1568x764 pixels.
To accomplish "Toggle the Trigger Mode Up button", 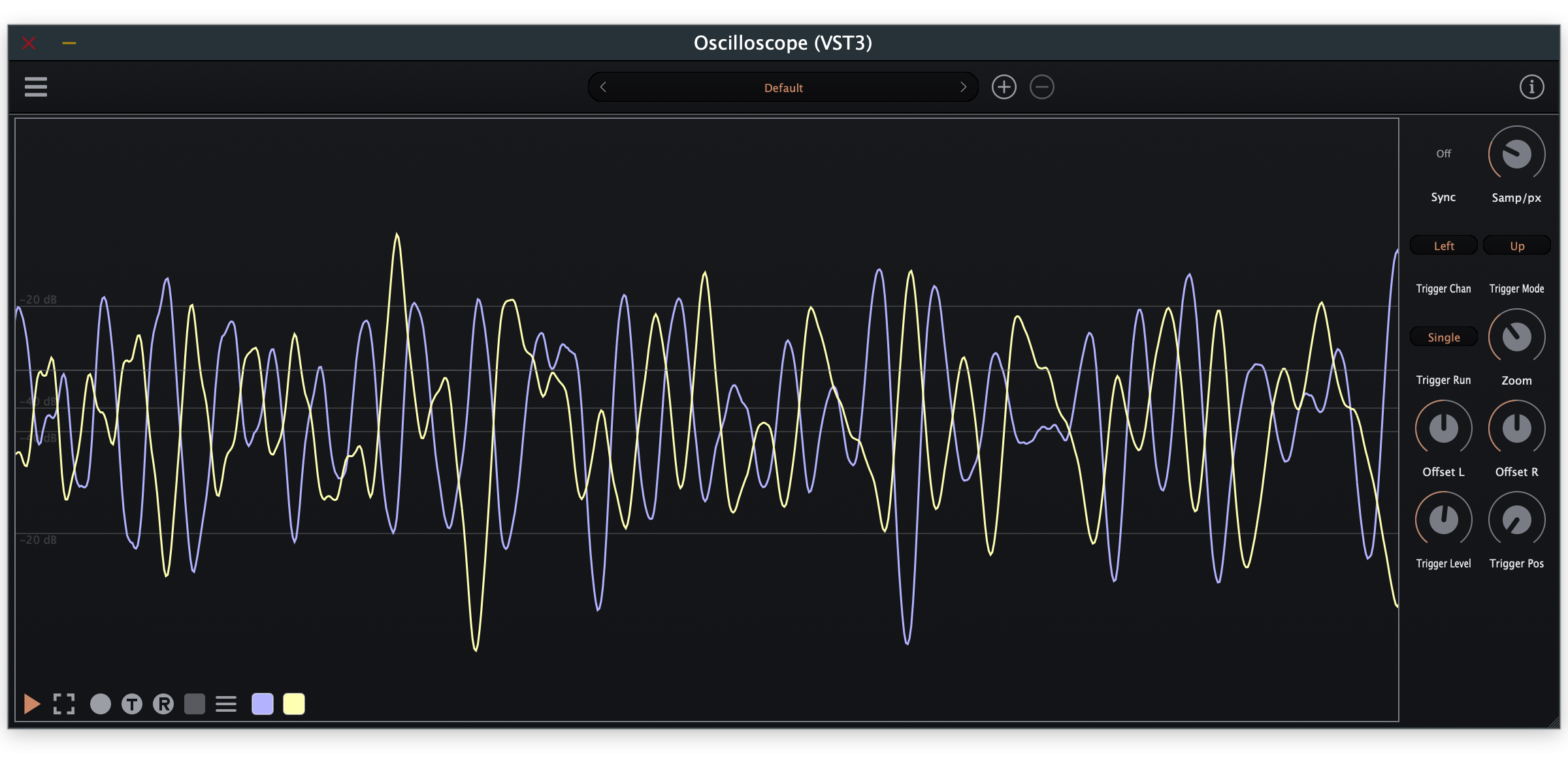I will [1516, 246].
